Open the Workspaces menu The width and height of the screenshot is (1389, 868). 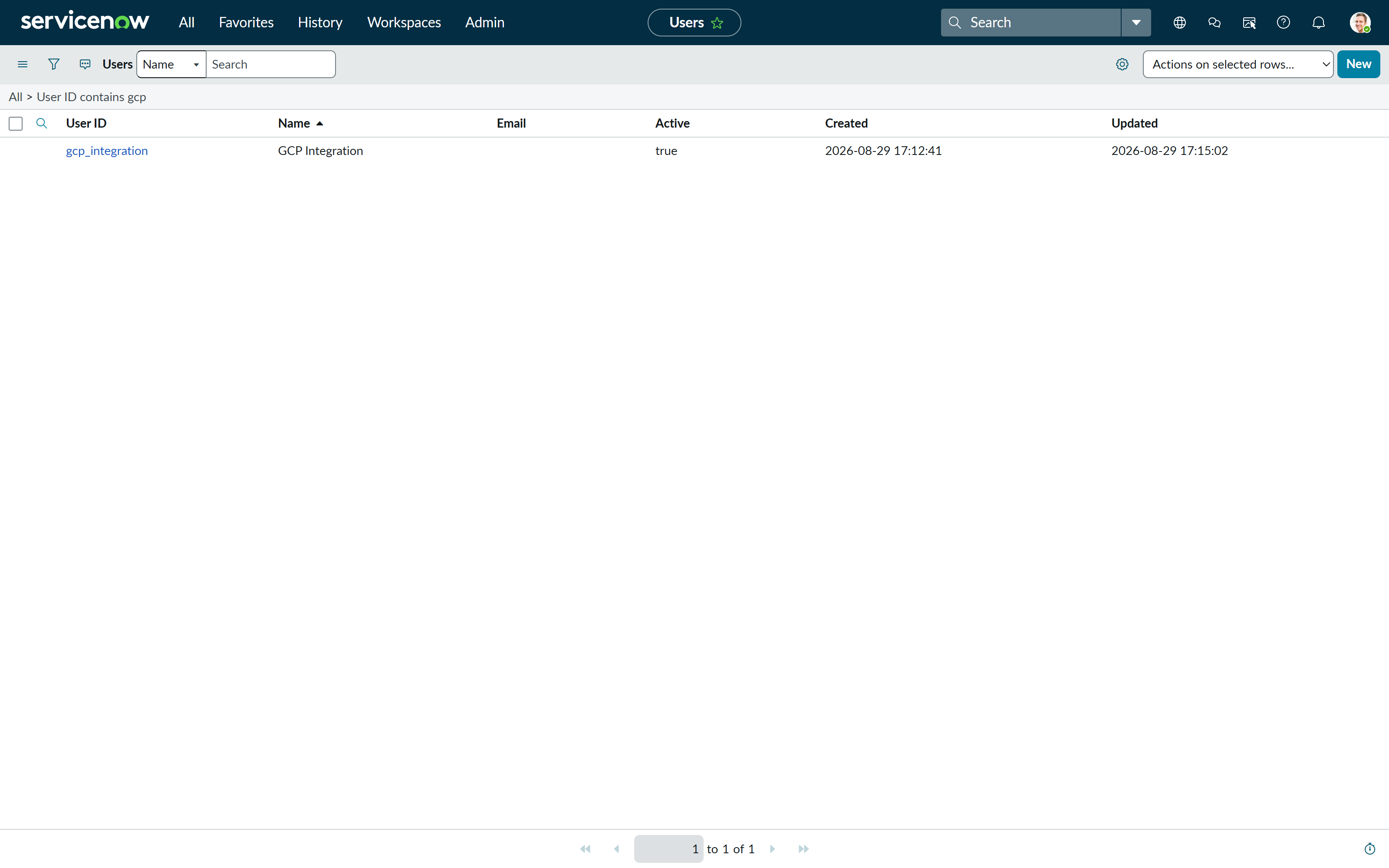[x=404, y=23]
